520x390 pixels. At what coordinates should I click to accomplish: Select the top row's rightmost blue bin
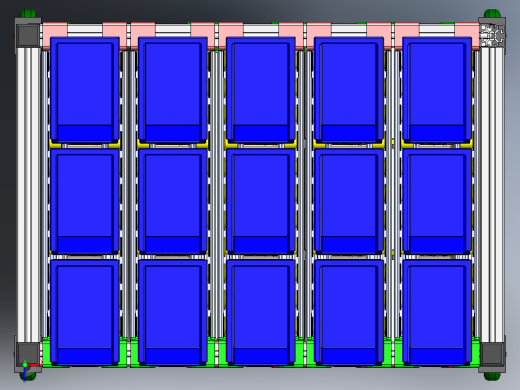(x=437, y=90)
